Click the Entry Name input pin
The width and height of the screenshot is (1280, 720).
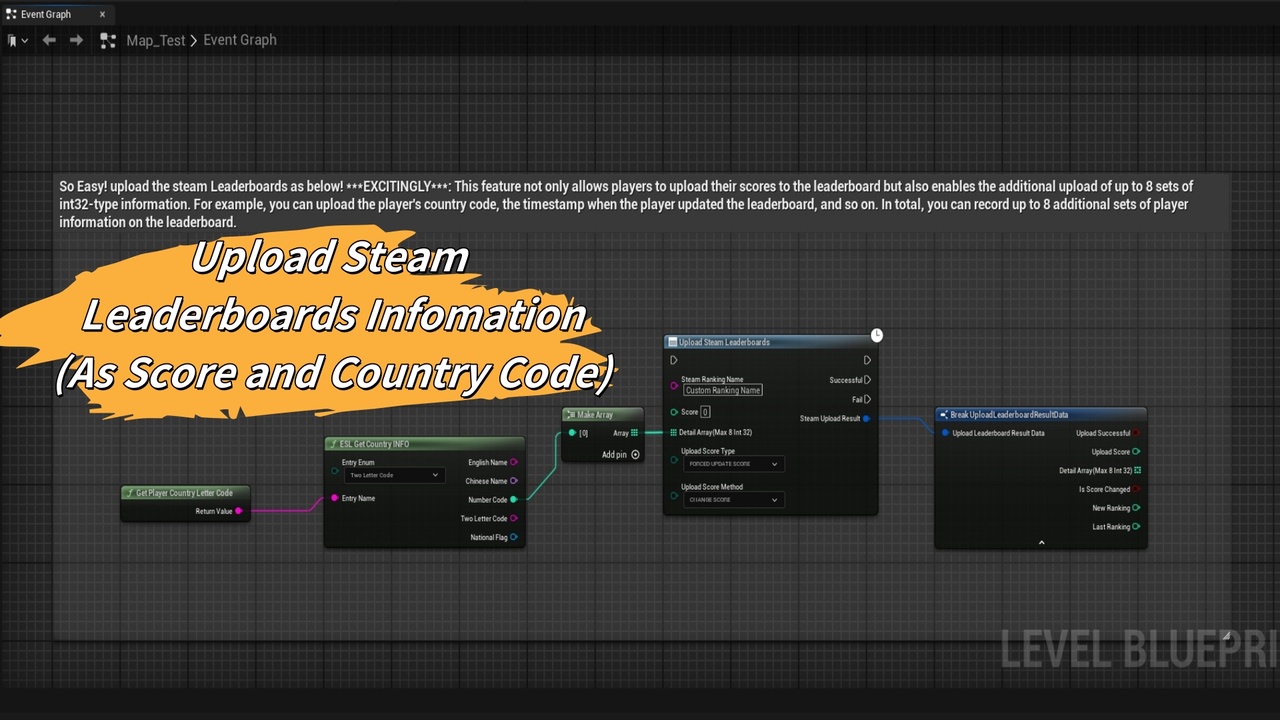pyautogui.click(x=335, y=498)
